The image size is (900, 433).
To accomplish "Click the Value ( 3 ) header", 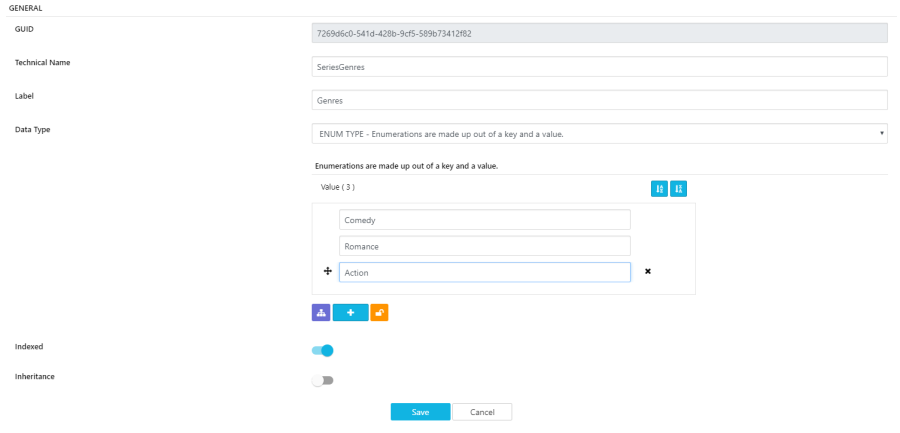I will click(337, 187).
